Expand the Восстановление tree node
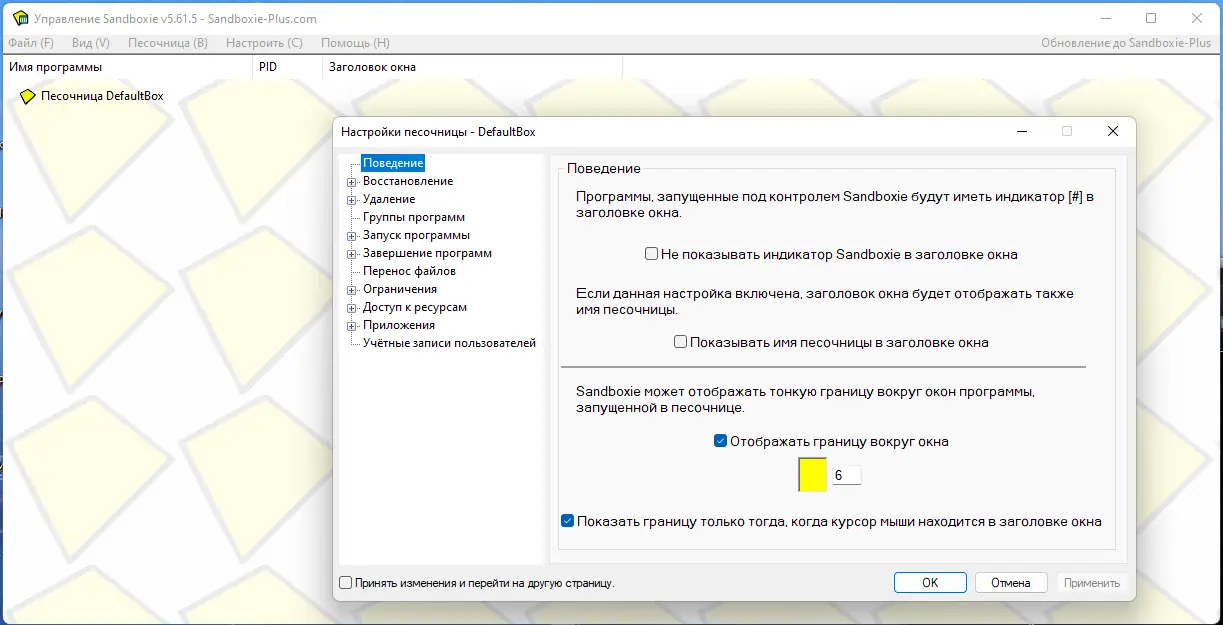1223x625 pixels. tap(350, 181)
